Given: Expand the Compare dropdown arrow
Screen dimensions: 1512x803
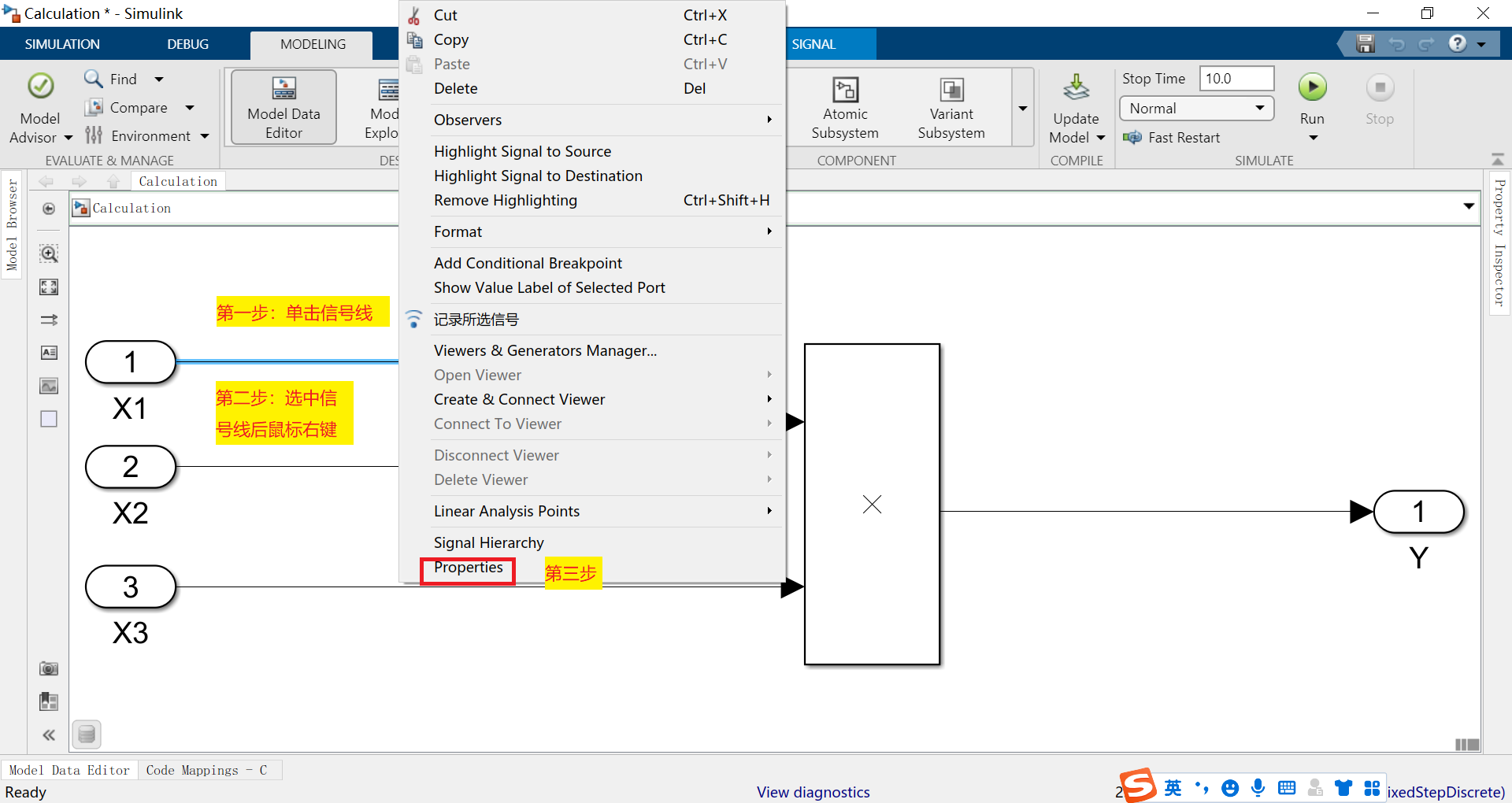Looking at the screenshot, I should [190, 107].
